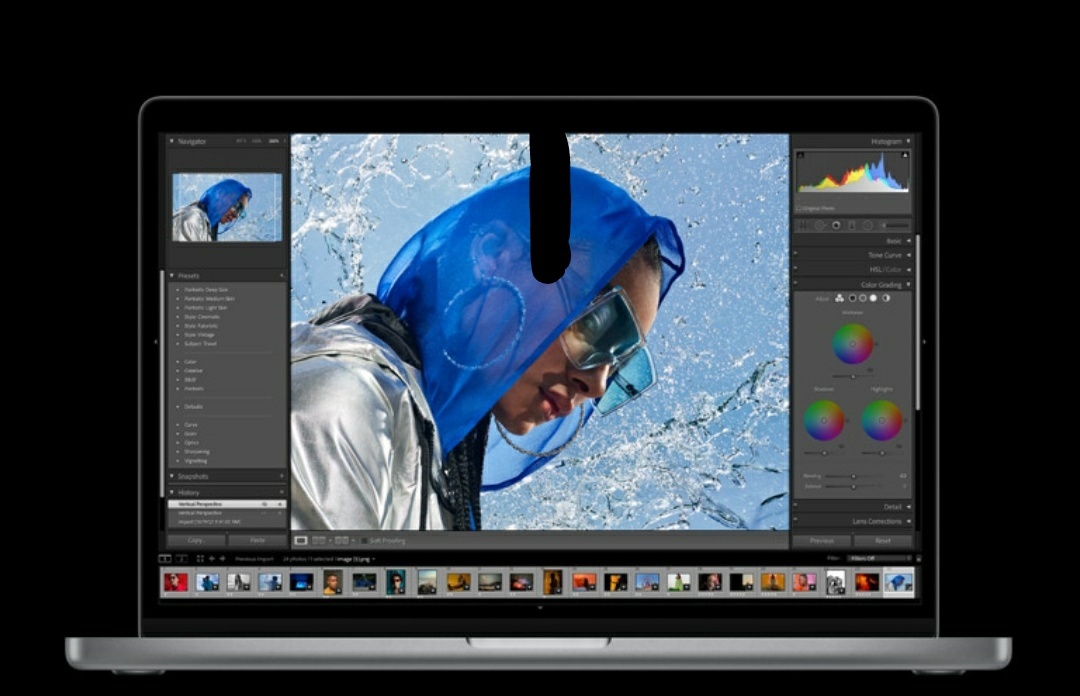Click the add preset plus icon
This screenshot has height=696, width=1080.
(281, 275)
